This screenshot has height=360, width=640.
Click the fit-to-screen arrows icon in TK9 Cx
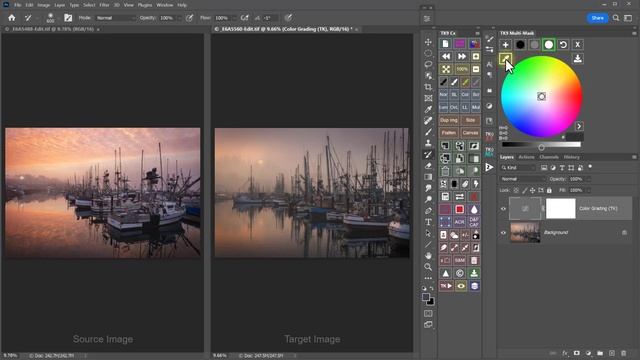coord(446,69)
